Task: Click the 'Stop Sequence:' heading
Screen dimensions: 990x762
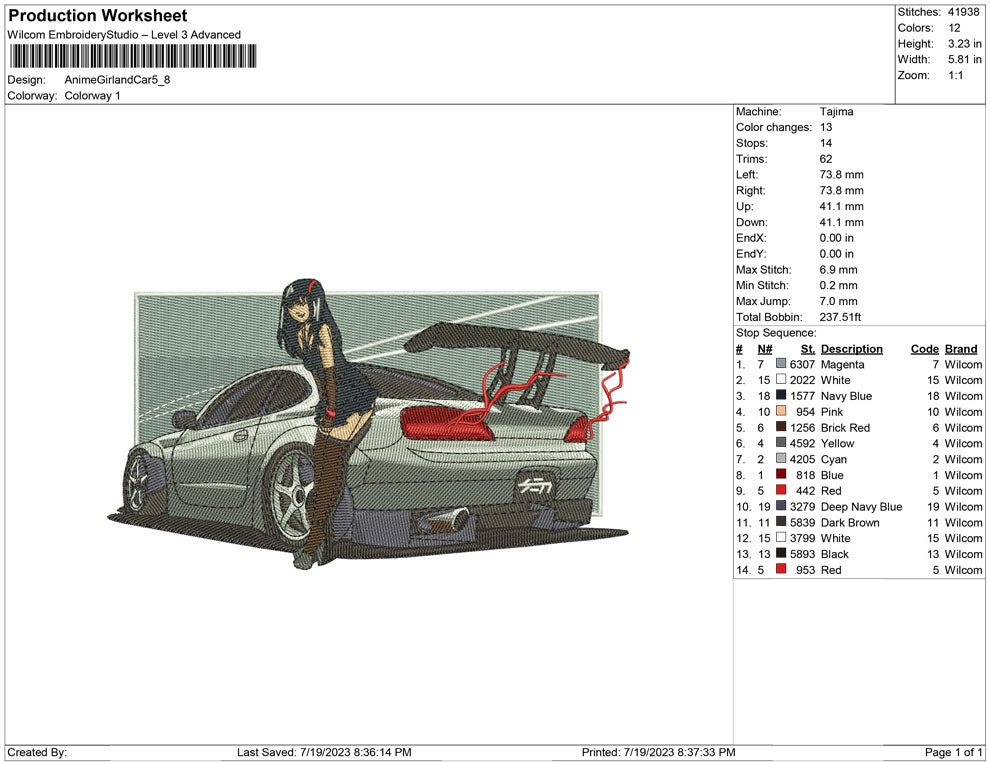Action: (x=776, y=333)
